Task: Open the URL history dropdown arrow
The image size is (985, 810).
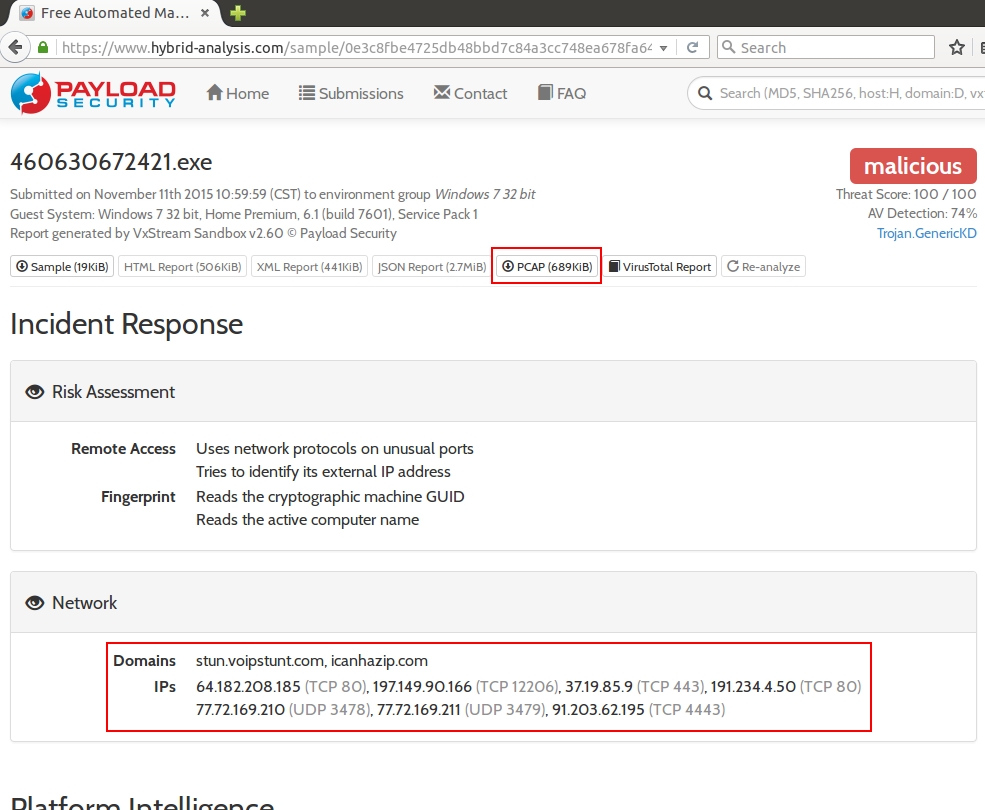Action: [663, 48]
